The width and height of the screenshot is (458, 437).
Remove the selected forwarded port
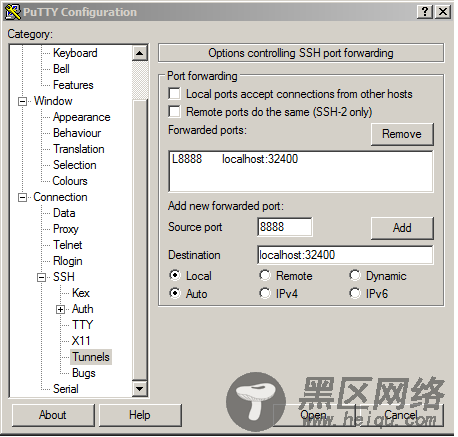pyautogui.click(x=402, y=134)
